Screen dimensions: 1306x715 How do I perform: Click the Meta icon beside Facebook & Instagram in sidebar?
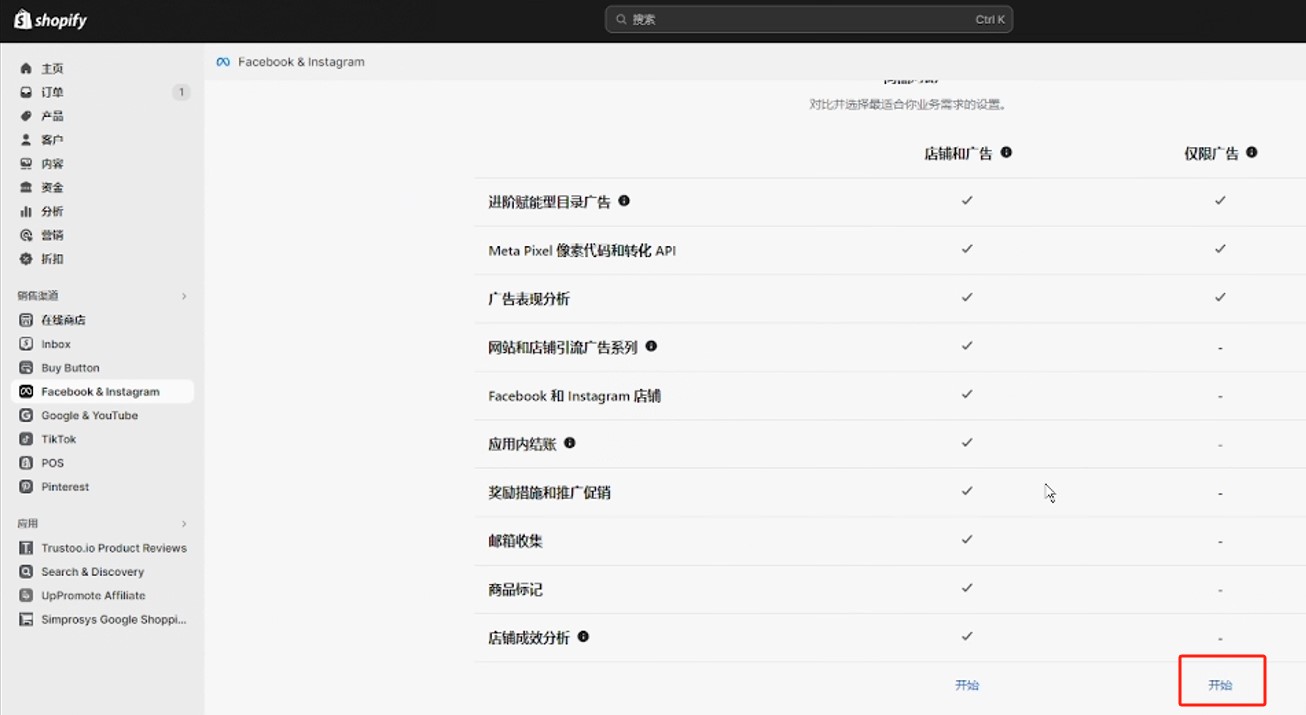(x=26, y=392)
